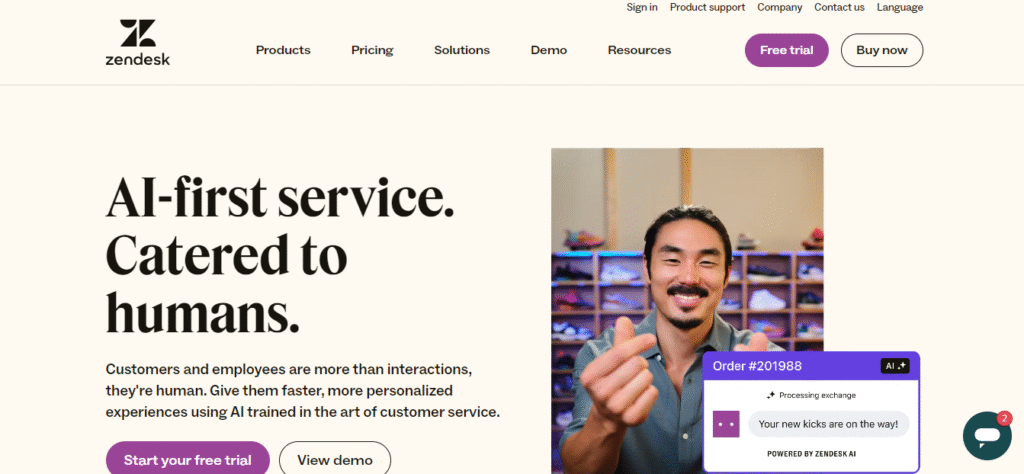Open the chat messenger widget
Viewport: 1024px width, 474px height.
[x=987, y=436]
